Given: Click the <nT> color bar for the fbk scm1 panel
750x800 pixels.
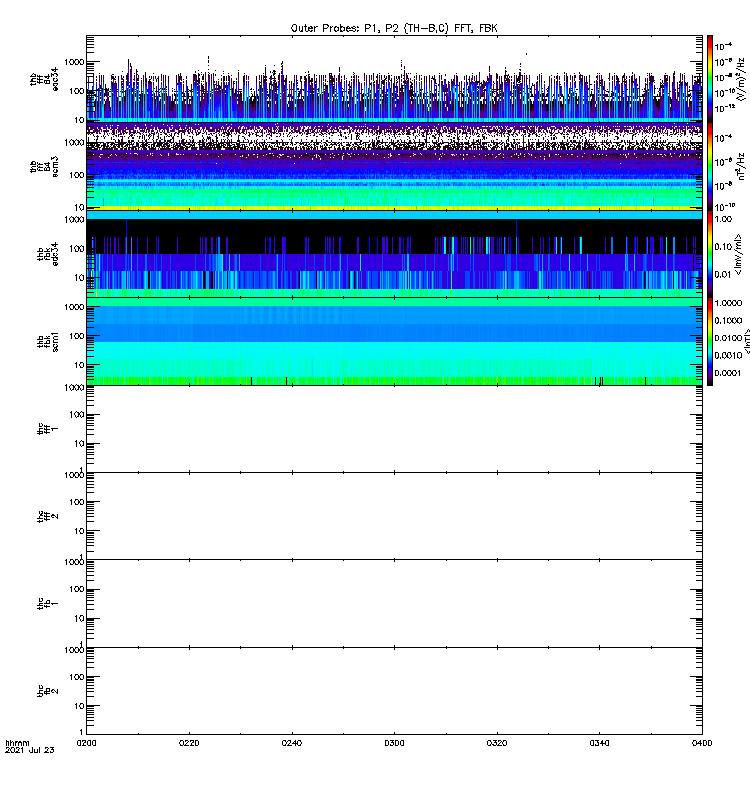Looking at the screenshot, I should [710, 340].
